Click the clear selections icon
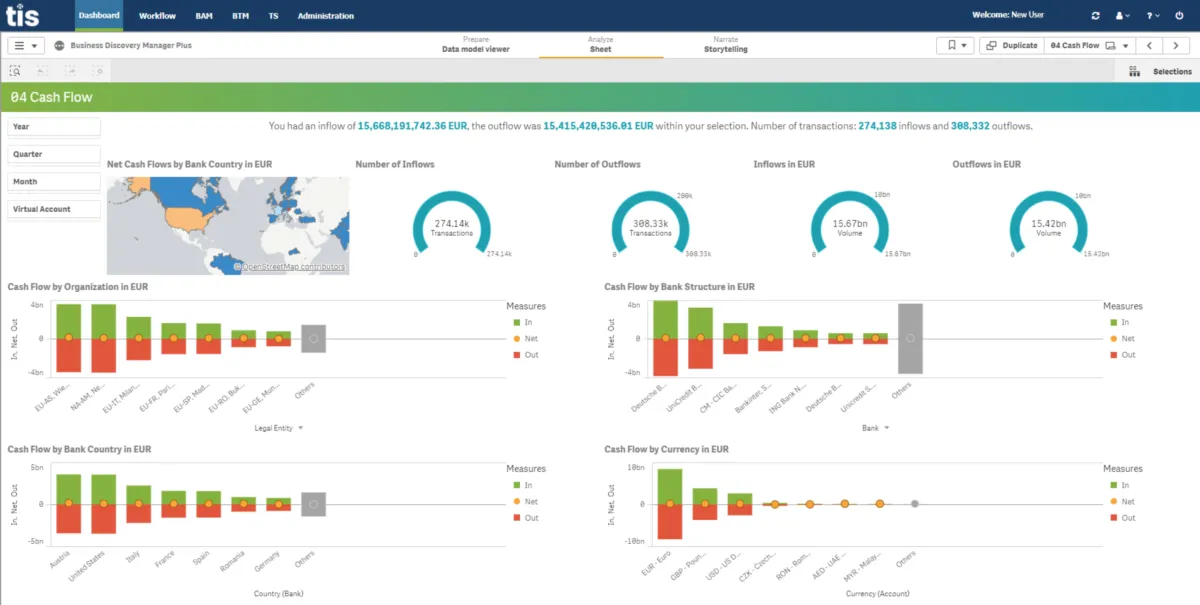The image size is (1200, 605). [x=98, y=71]
